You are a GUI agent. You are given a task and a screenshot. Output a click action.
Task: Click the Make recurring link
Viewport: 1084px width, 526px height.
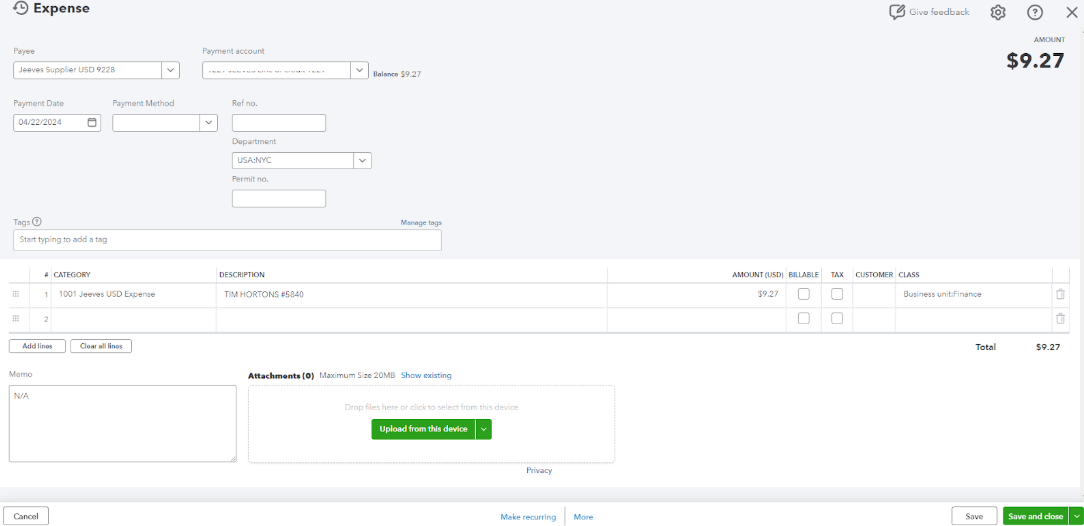528,517
